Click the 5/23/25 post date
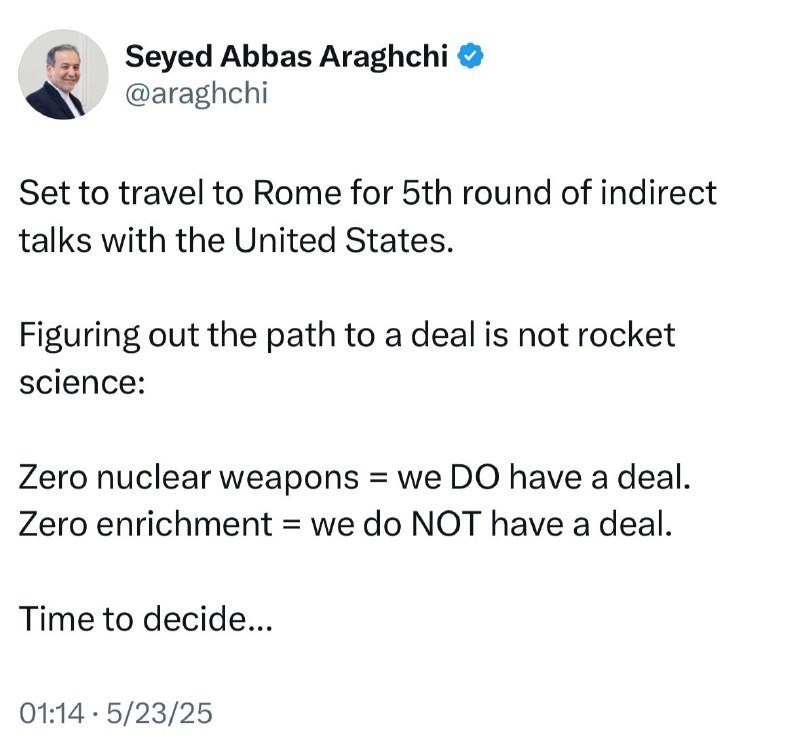This screenshot has height=750, width=793. pos(160,713)
